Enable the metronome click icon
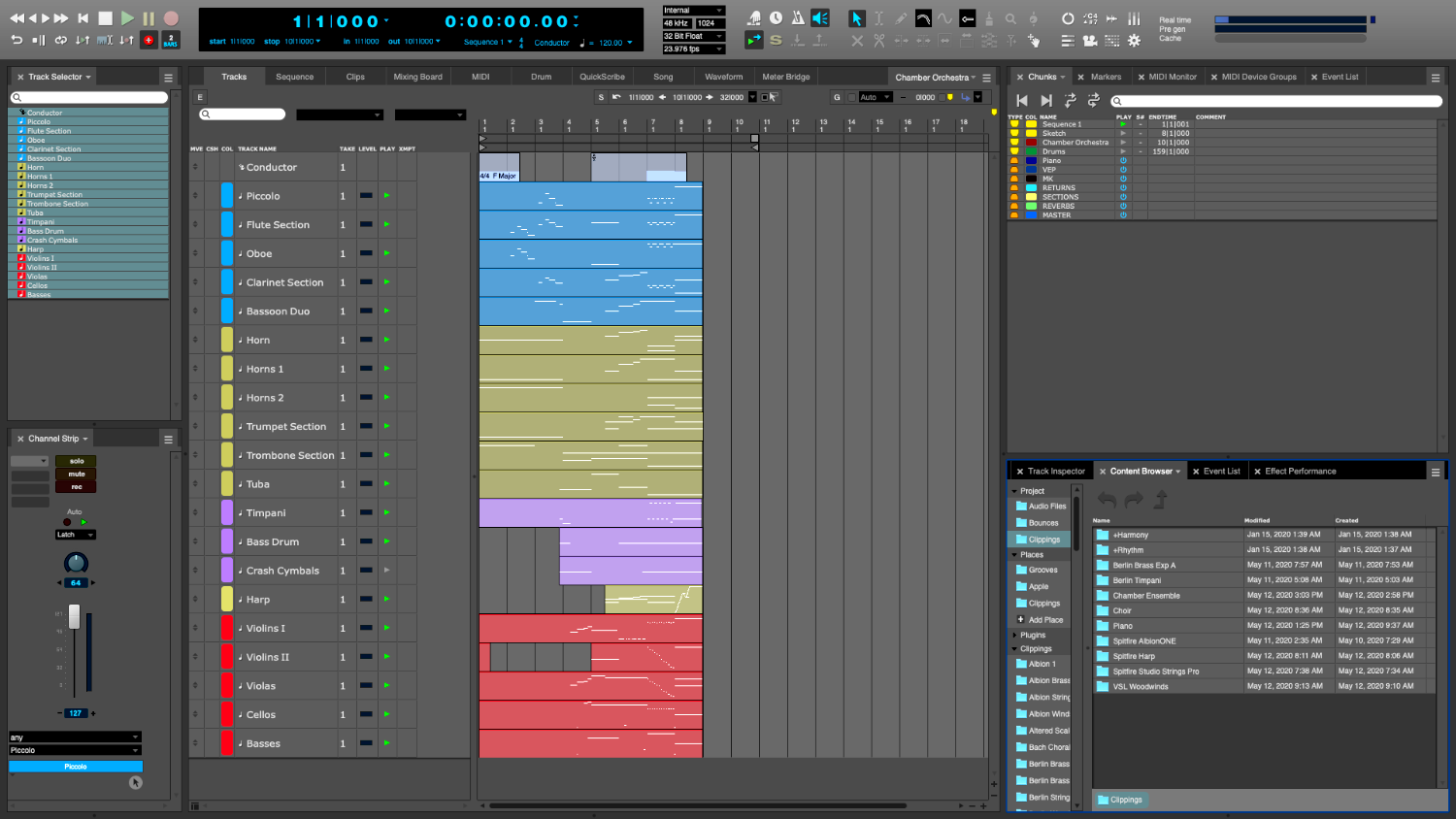Screen dimensions: 1456x819 tap(798, 18)
